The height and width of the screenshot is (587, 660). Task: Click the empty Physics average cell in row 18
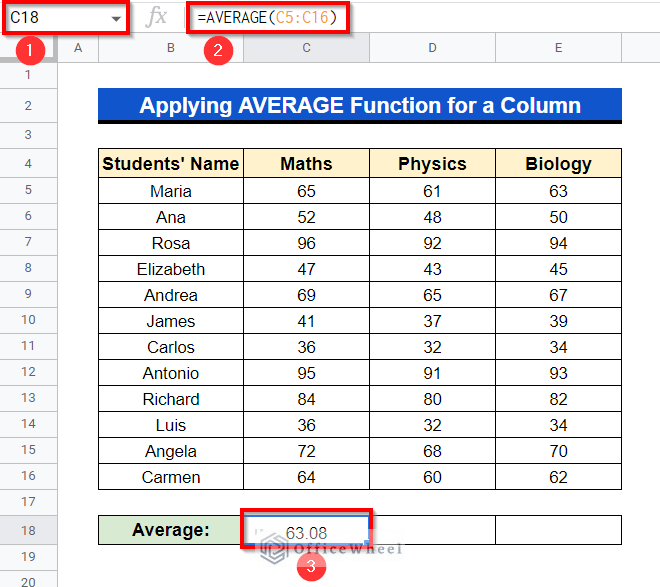432,530
